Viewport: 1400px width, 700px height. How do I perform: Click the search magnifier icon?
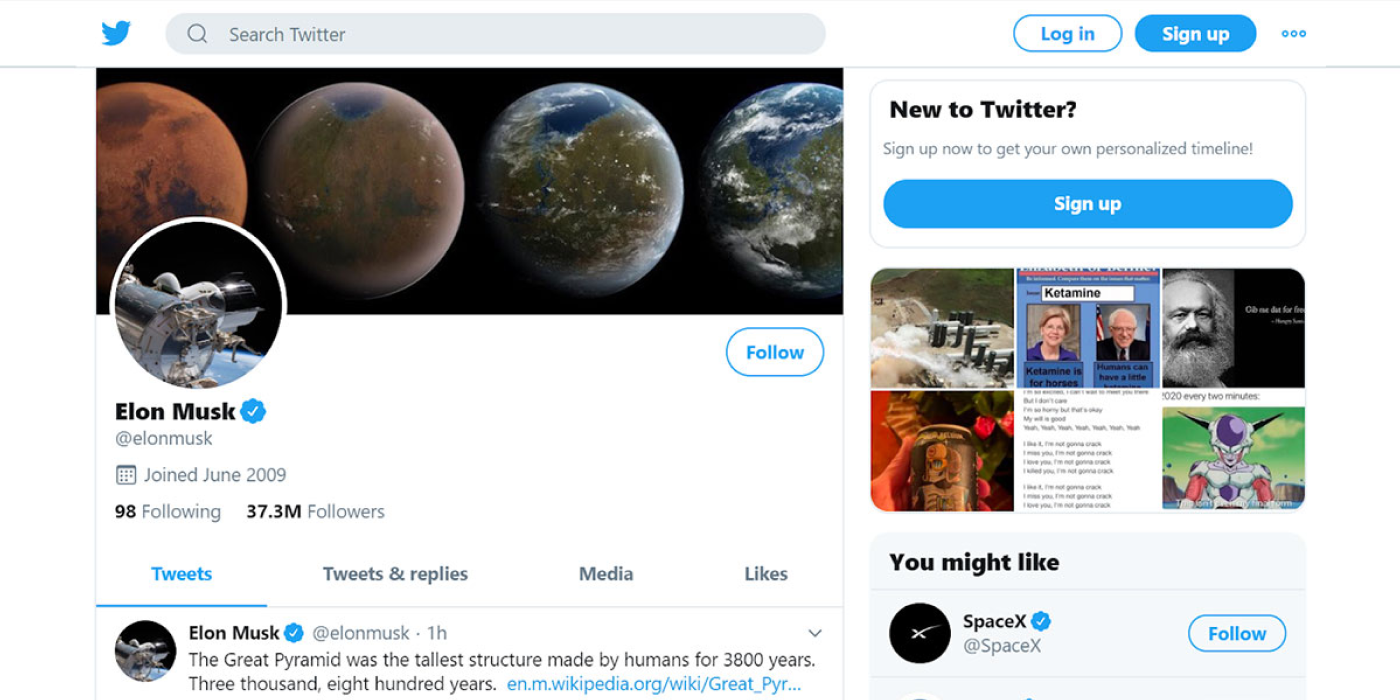pyautogui.click(x=197, y=34)
